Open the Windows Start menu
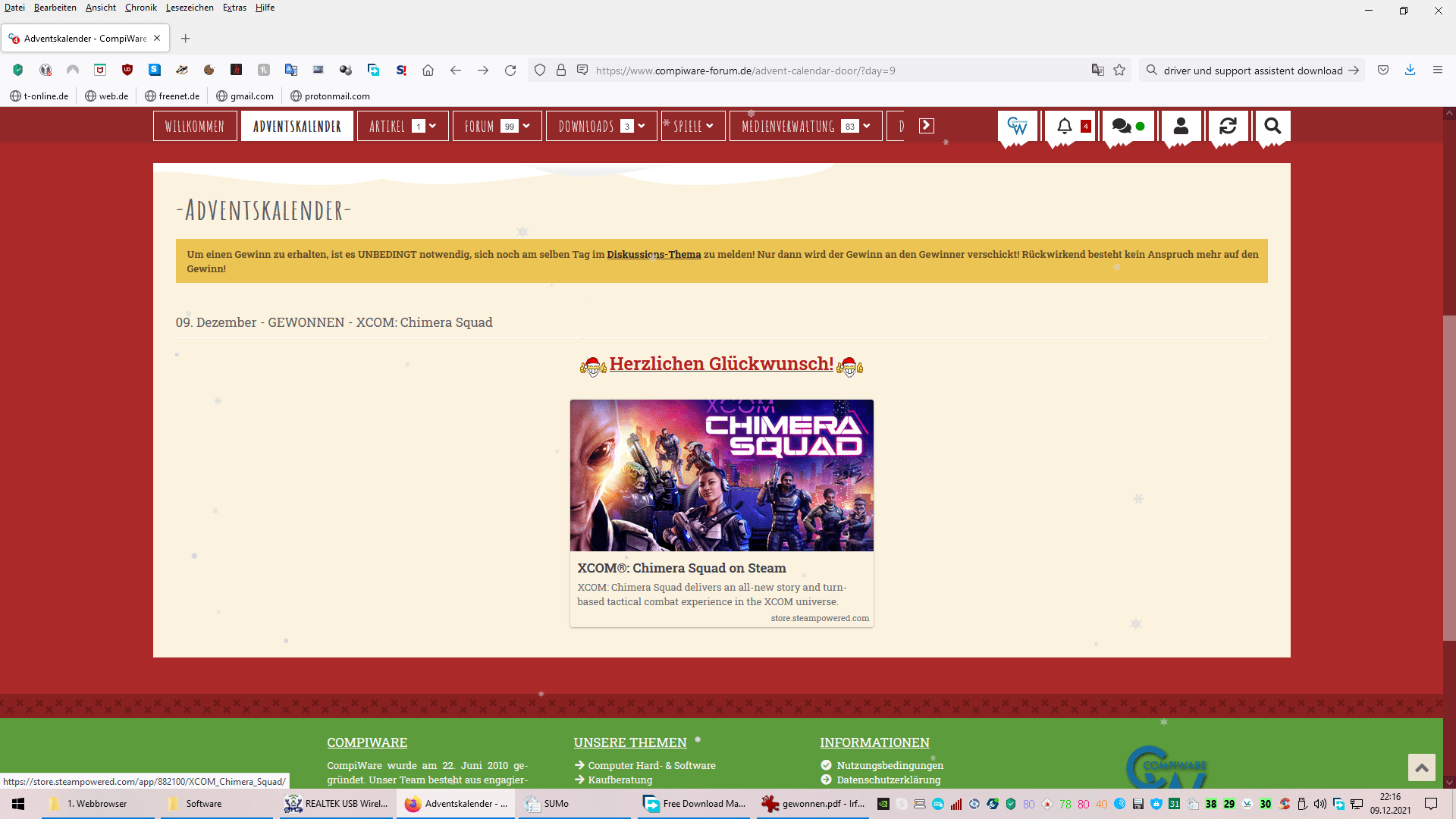The image size is (1456, 819). pyautogui.click(x=18, y=803)
